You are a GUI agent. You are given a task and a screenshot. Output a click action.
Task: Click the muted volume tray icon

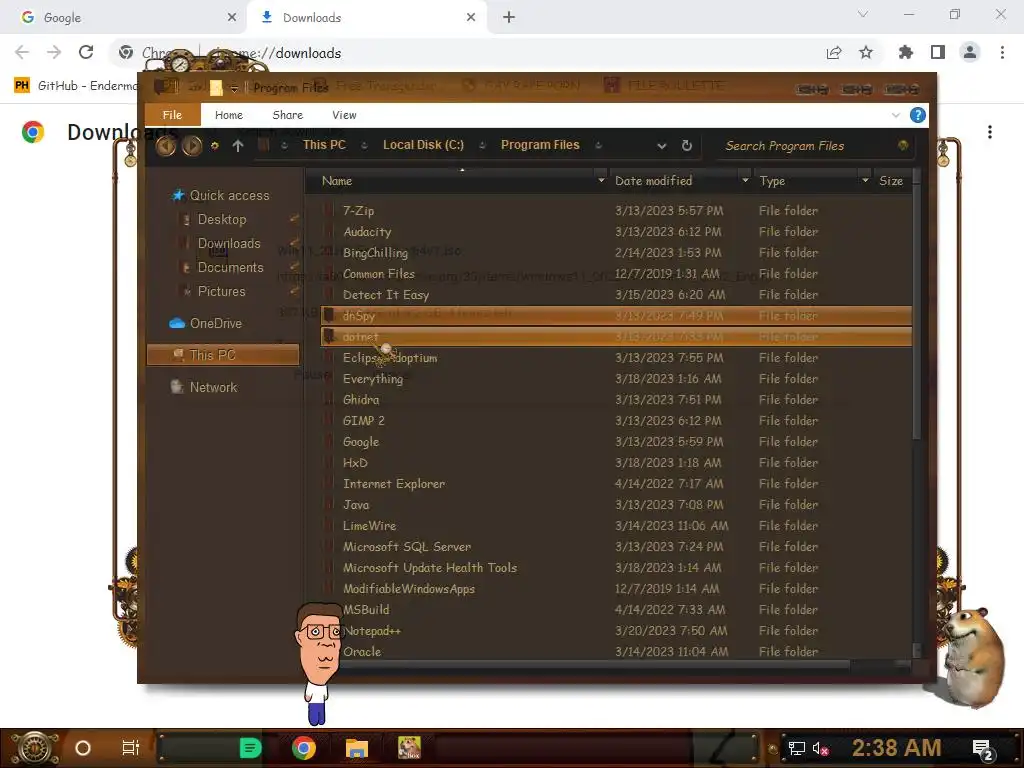coord(821,748)
